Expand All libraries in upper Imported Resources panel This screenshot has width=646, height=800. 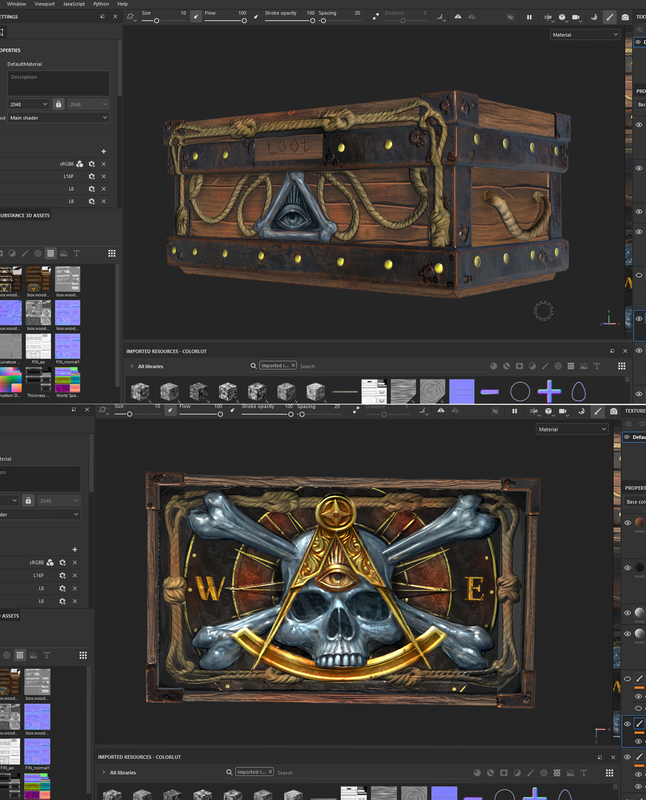[132, 366]
